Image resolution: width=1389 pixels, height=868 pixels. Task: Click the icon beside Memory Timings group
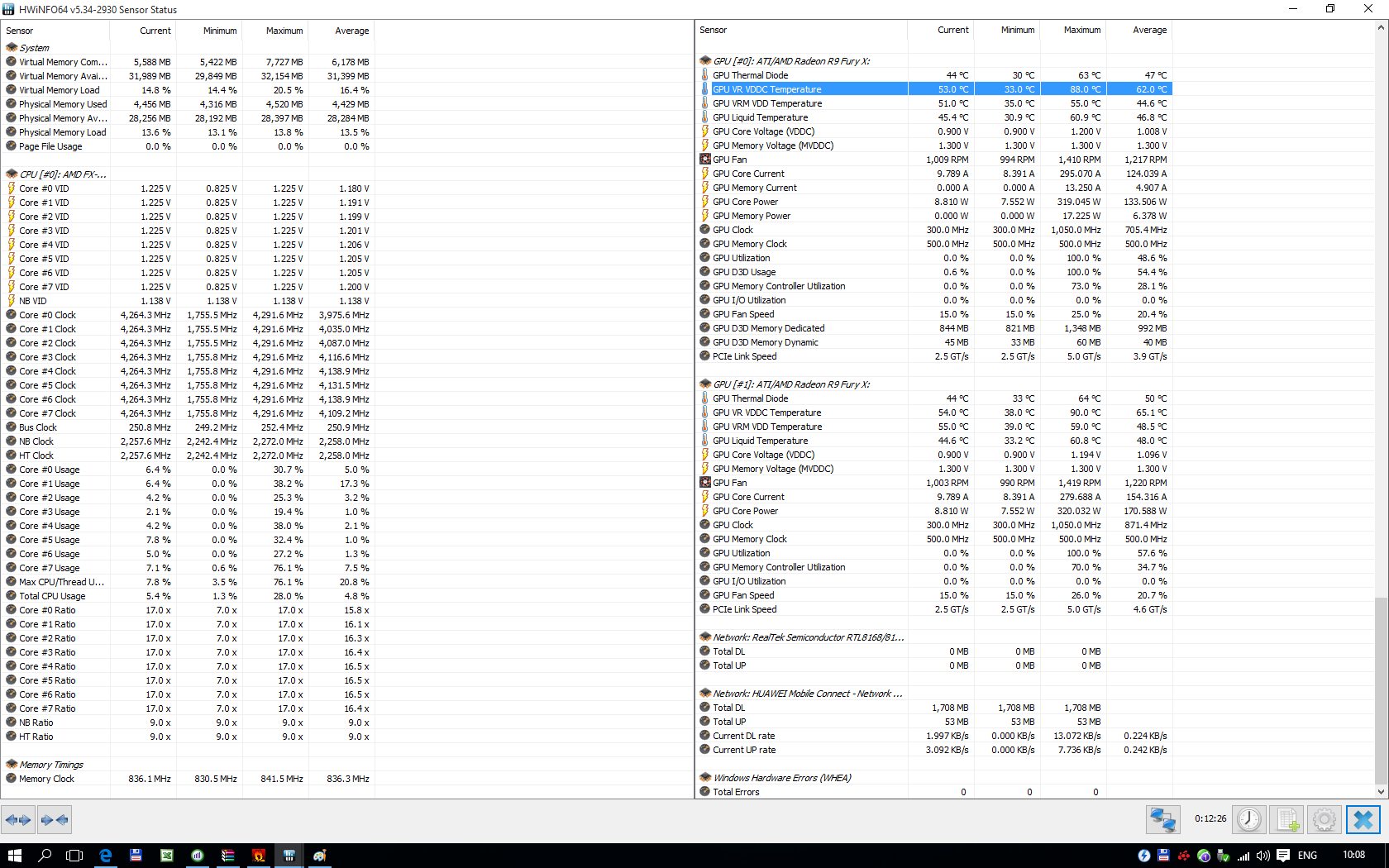pos(12,765)
